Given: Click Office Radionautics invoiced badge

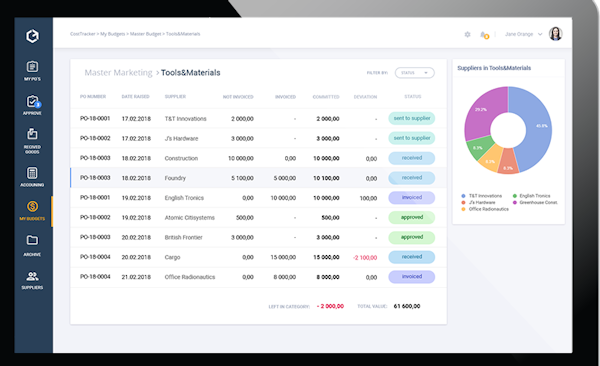Looking at the screenshot, I should point(412,277).
